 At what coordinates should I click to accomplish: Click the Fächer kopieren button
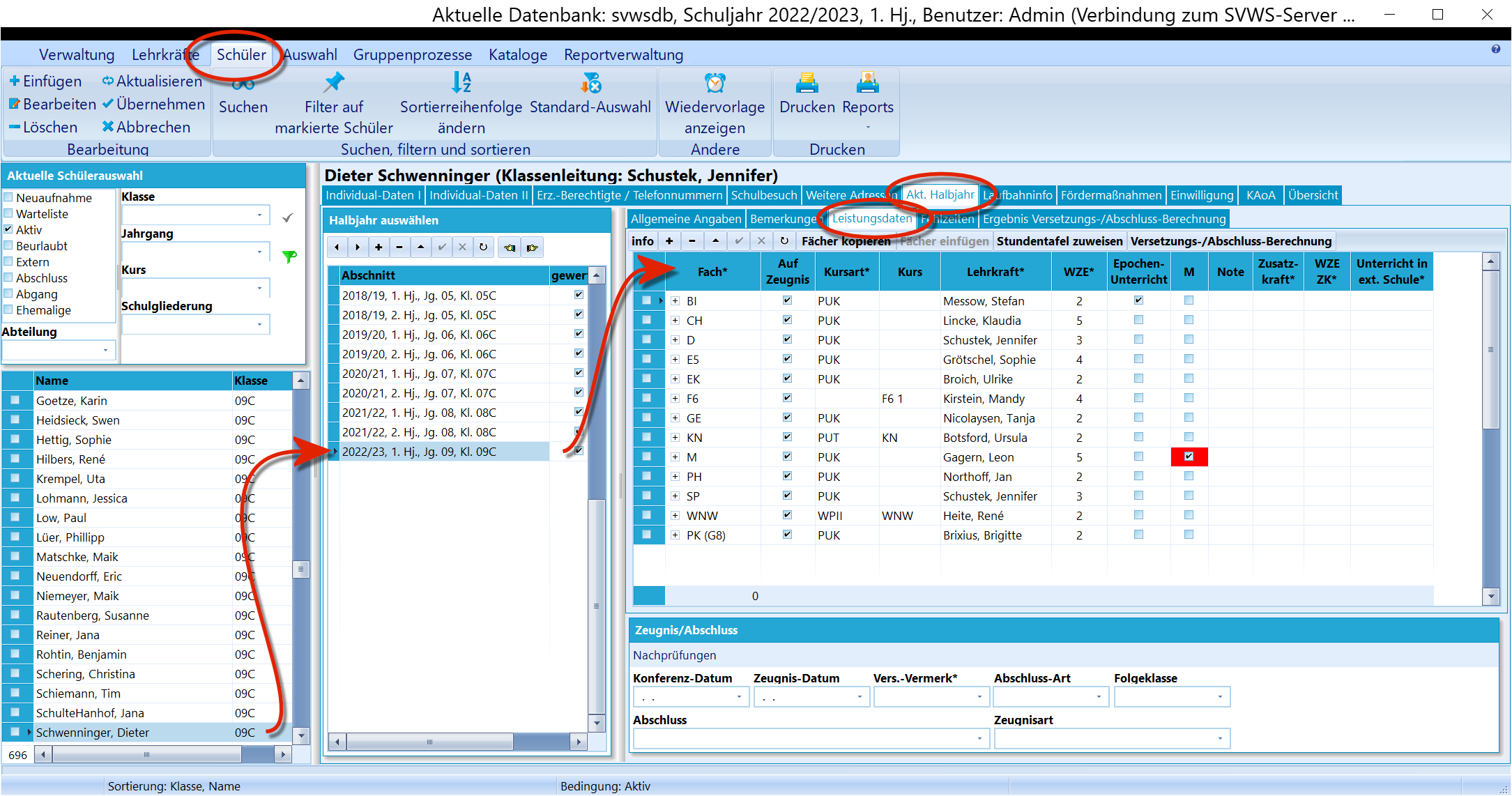[x=846, y=241]
